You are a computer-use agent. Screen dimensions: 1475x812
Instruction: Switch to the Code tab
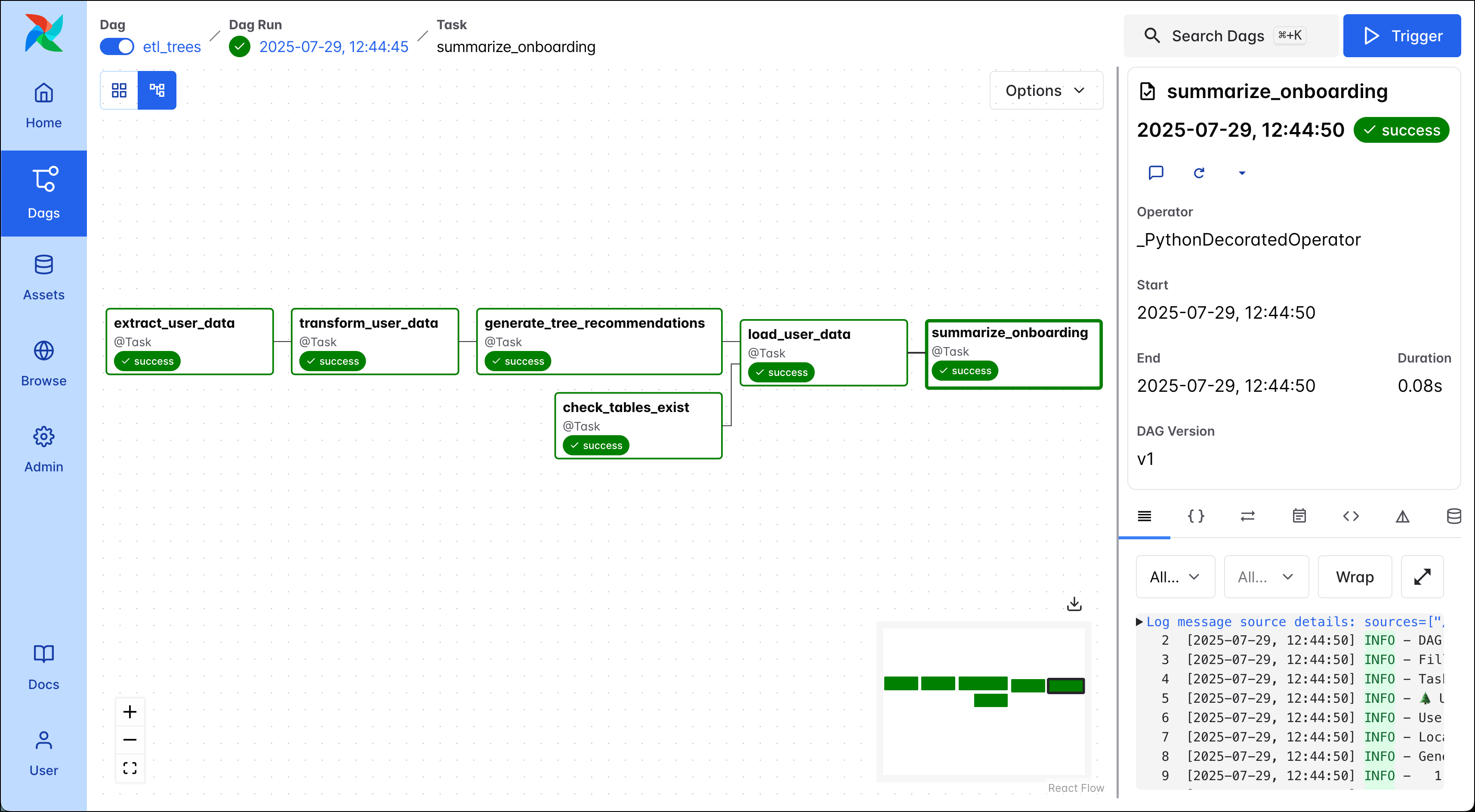pos(1351,516)
